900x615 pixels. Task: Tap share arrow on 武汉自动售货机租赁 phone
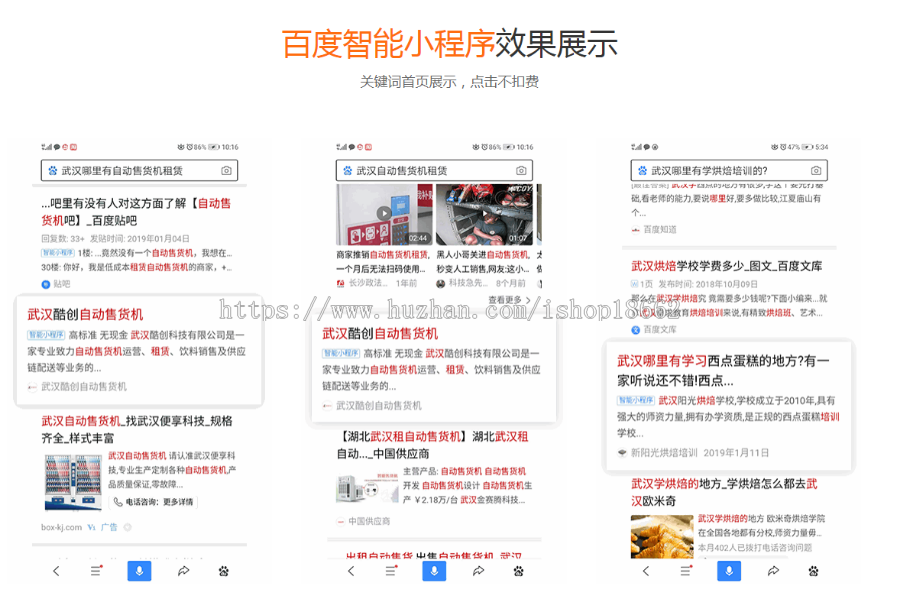479,571
